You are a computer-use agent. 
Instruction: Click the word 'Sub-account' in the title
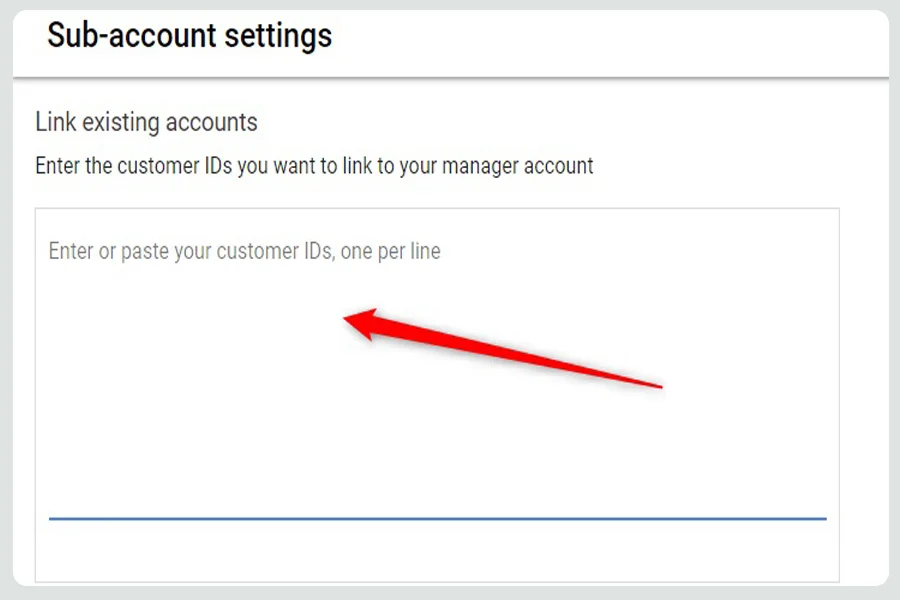(x=132, y=36)
